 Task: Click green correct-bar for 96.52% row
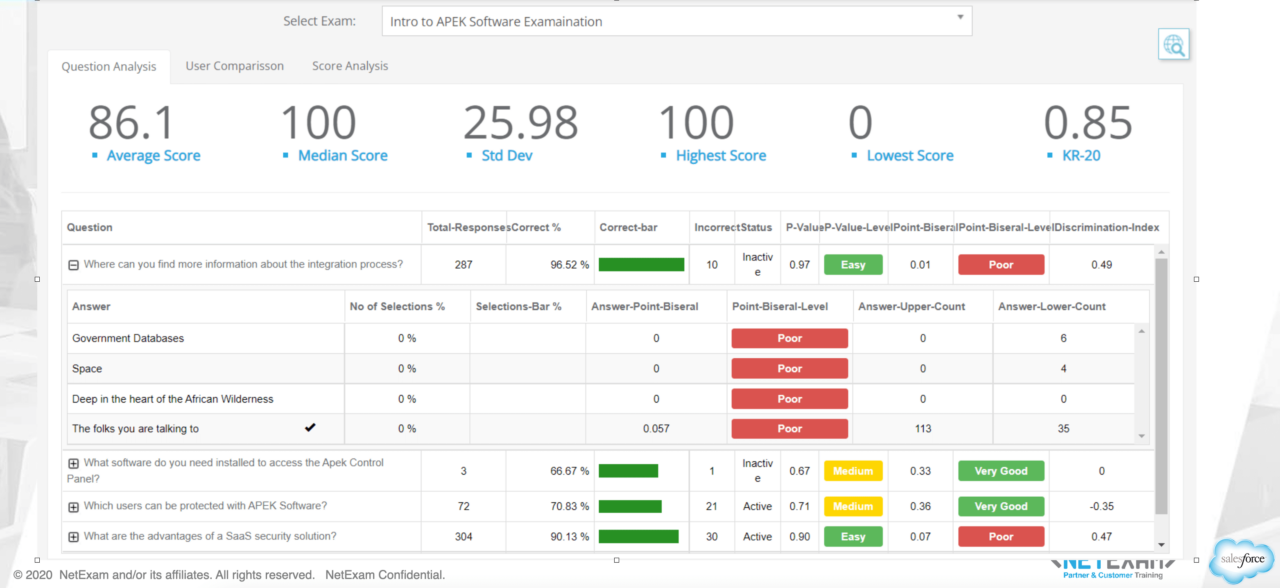pos(640,265)
